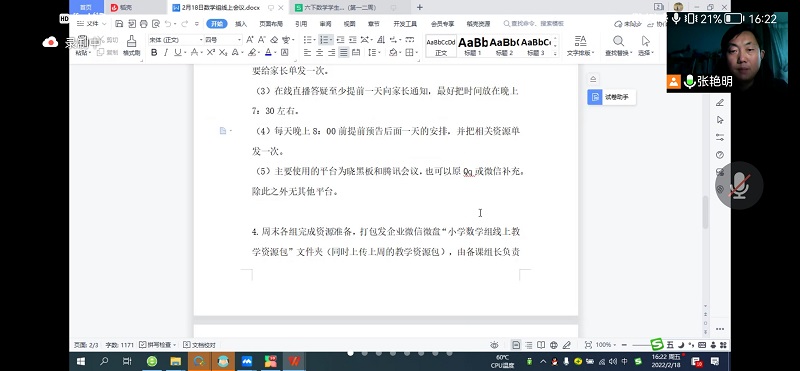
Task: Switch to the Insert (插入) ribbon tab
Action: [241, 24]
